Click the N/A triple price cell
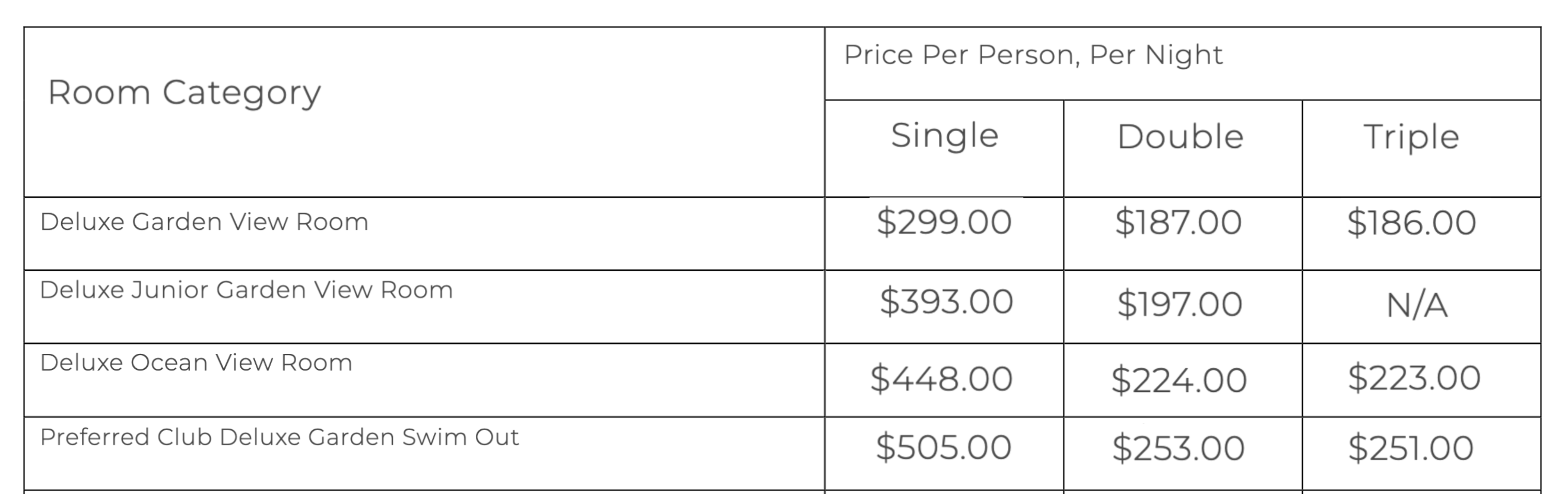Image resolution: width=1568 pixels, height=494 pixels. click(1421, 306)
